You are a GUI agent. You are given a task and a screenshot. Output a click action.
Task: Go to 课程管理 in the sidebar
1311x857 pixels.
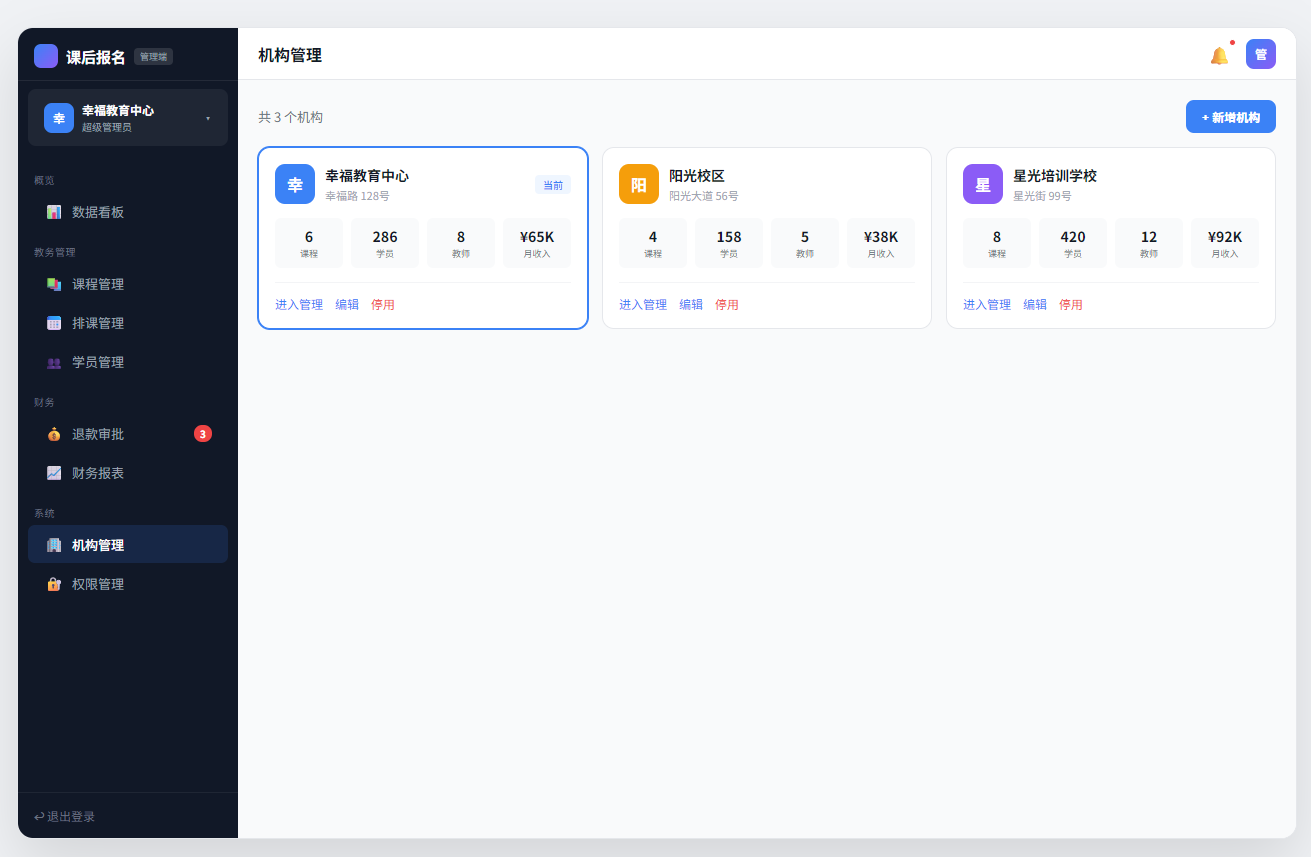pos(128,284)
